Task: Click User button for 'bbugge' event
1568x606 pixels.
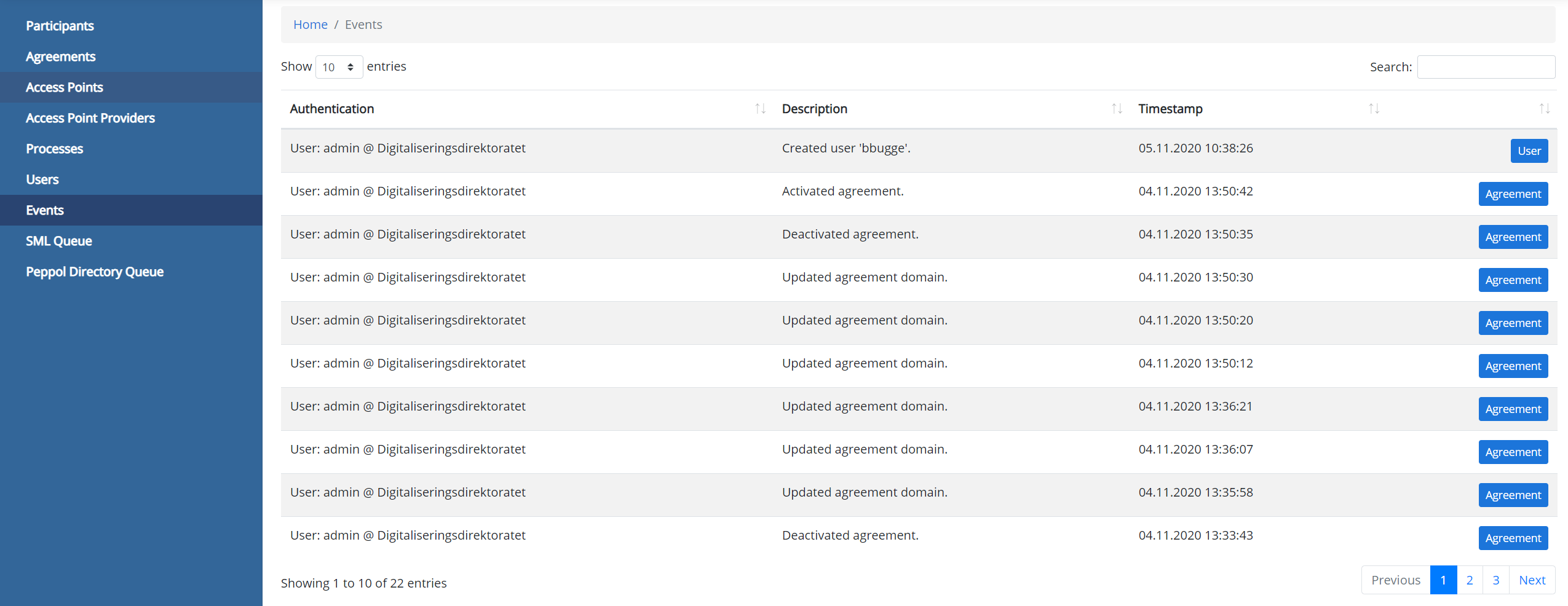Action: (1529, 151)
